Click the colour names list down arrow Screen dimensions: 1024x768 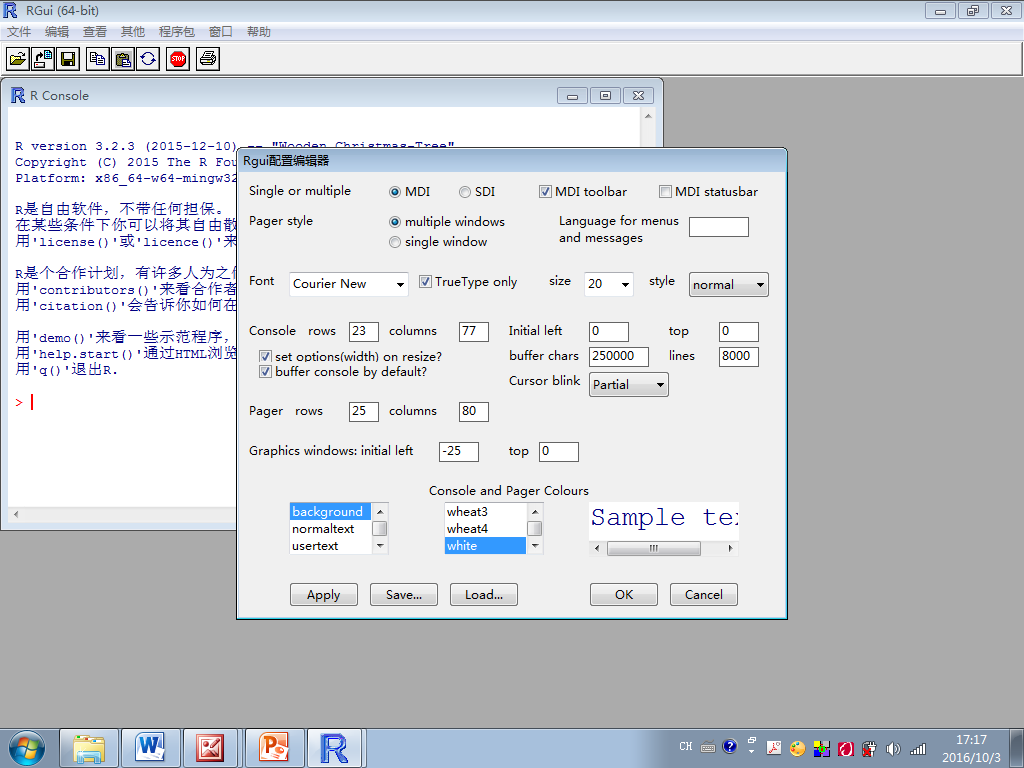[x=535, y=546]
